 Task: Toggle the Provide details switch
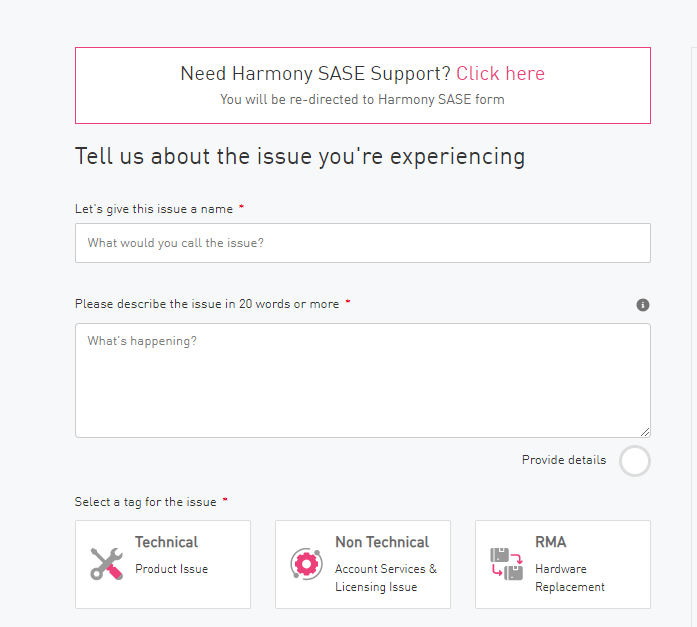pos(634,461)
